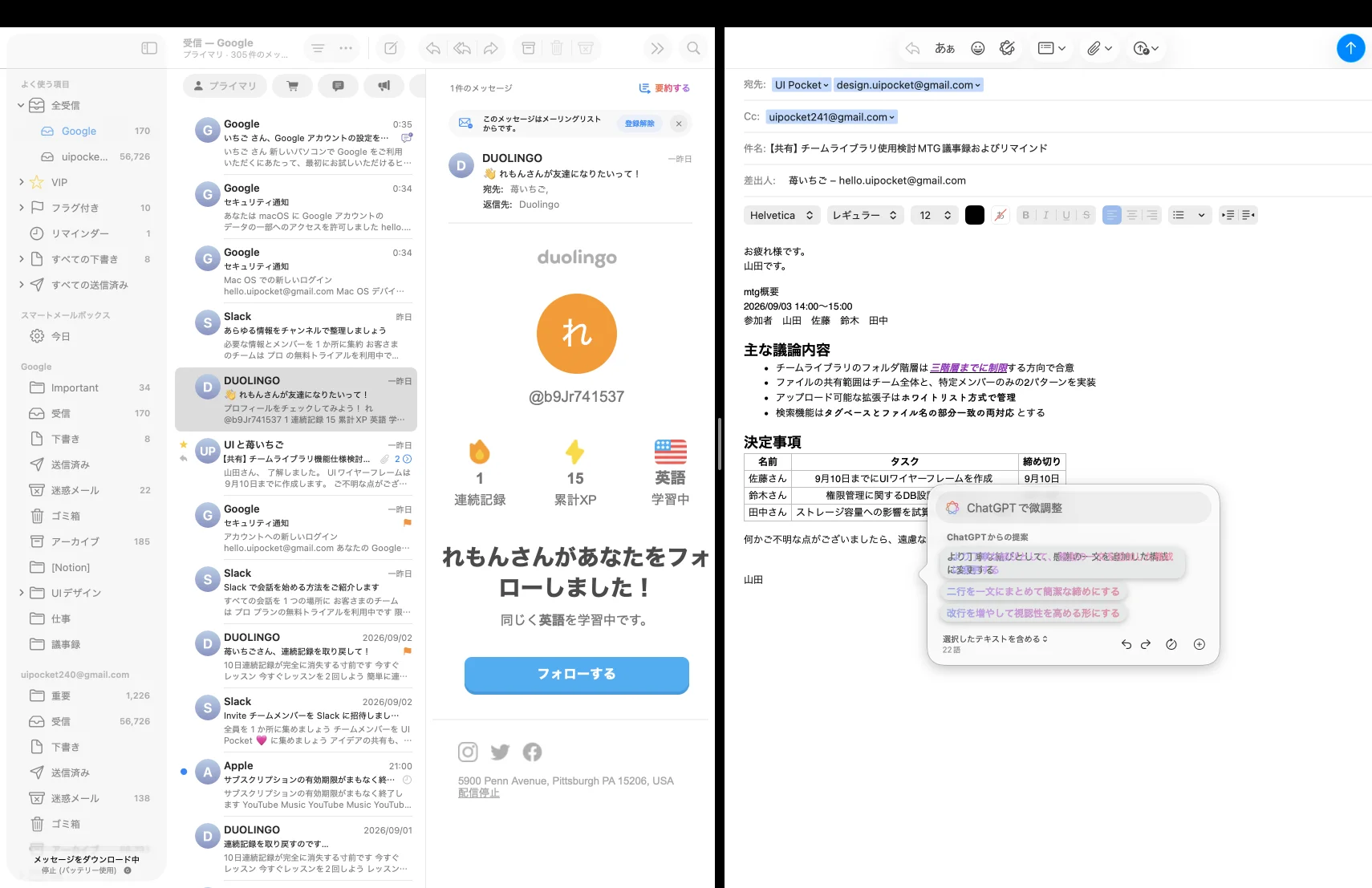This screenshot has height=888, width=1372.
Task: Open Instagram icon in Duolingo email footer
Action: coord(468,752)
